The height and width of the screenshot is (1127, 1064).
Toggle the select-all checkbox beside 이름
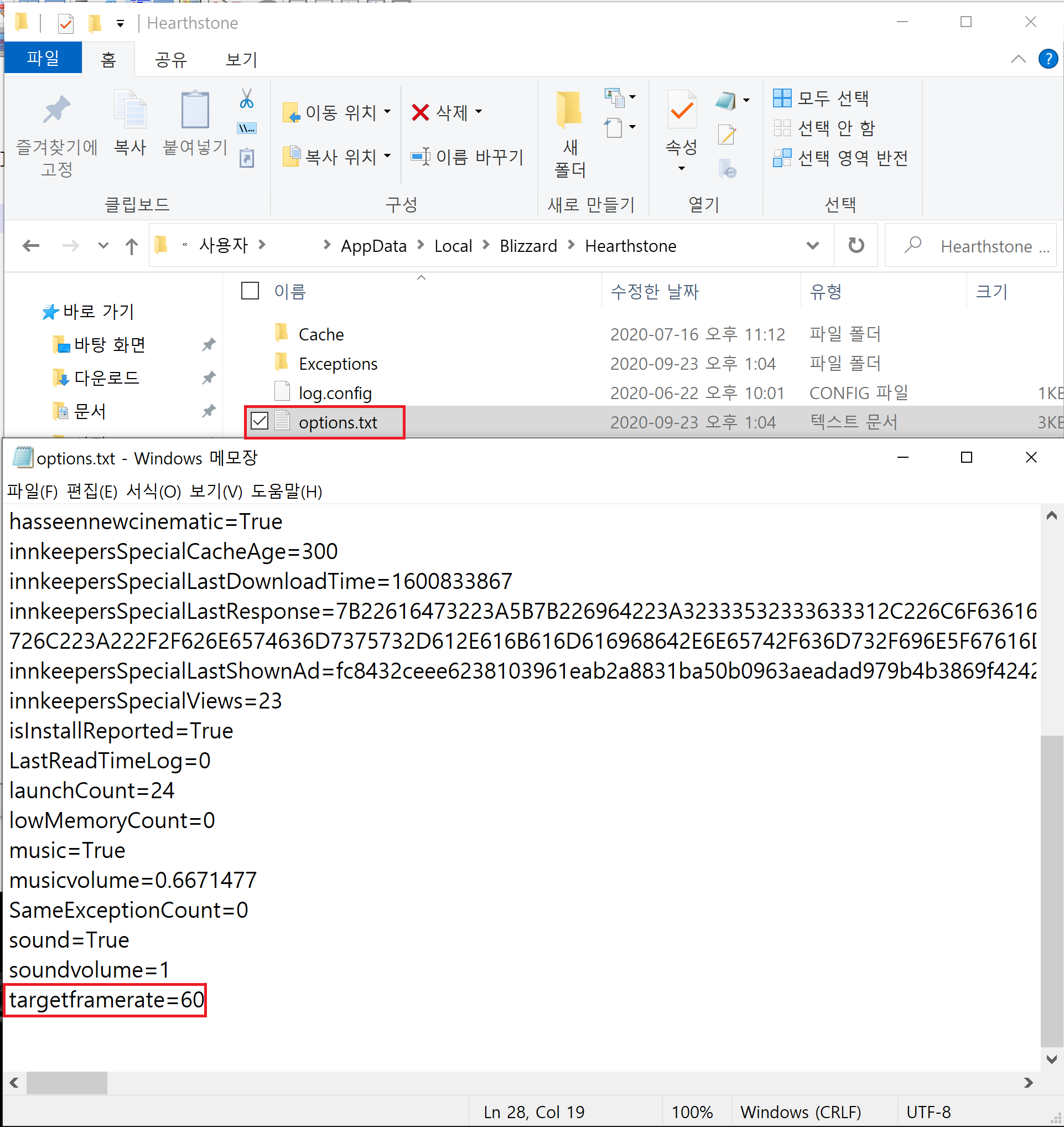(x=250, y=291)
